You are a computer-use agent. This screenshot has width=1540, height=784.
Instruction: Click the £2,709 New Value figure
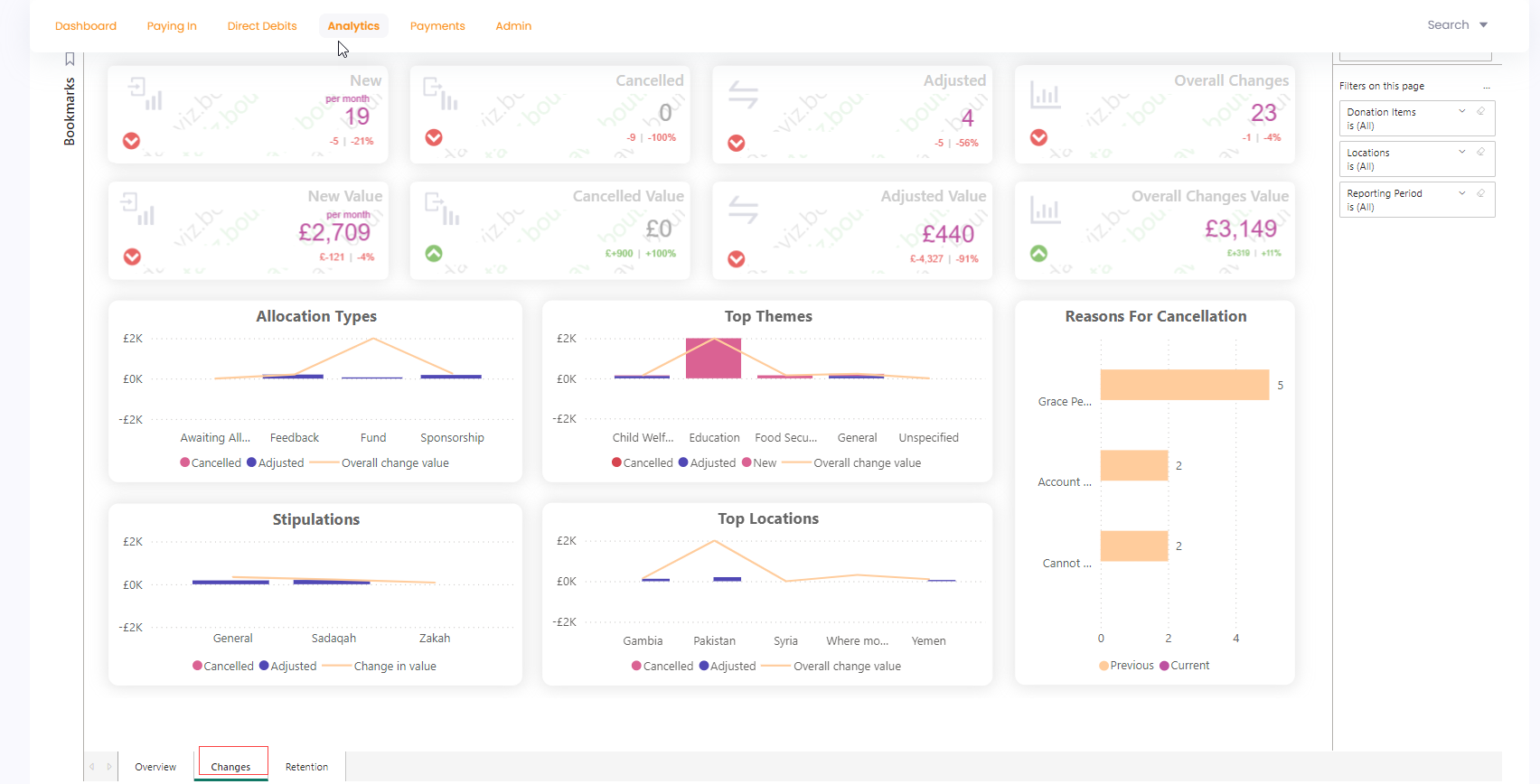(334, 232)
